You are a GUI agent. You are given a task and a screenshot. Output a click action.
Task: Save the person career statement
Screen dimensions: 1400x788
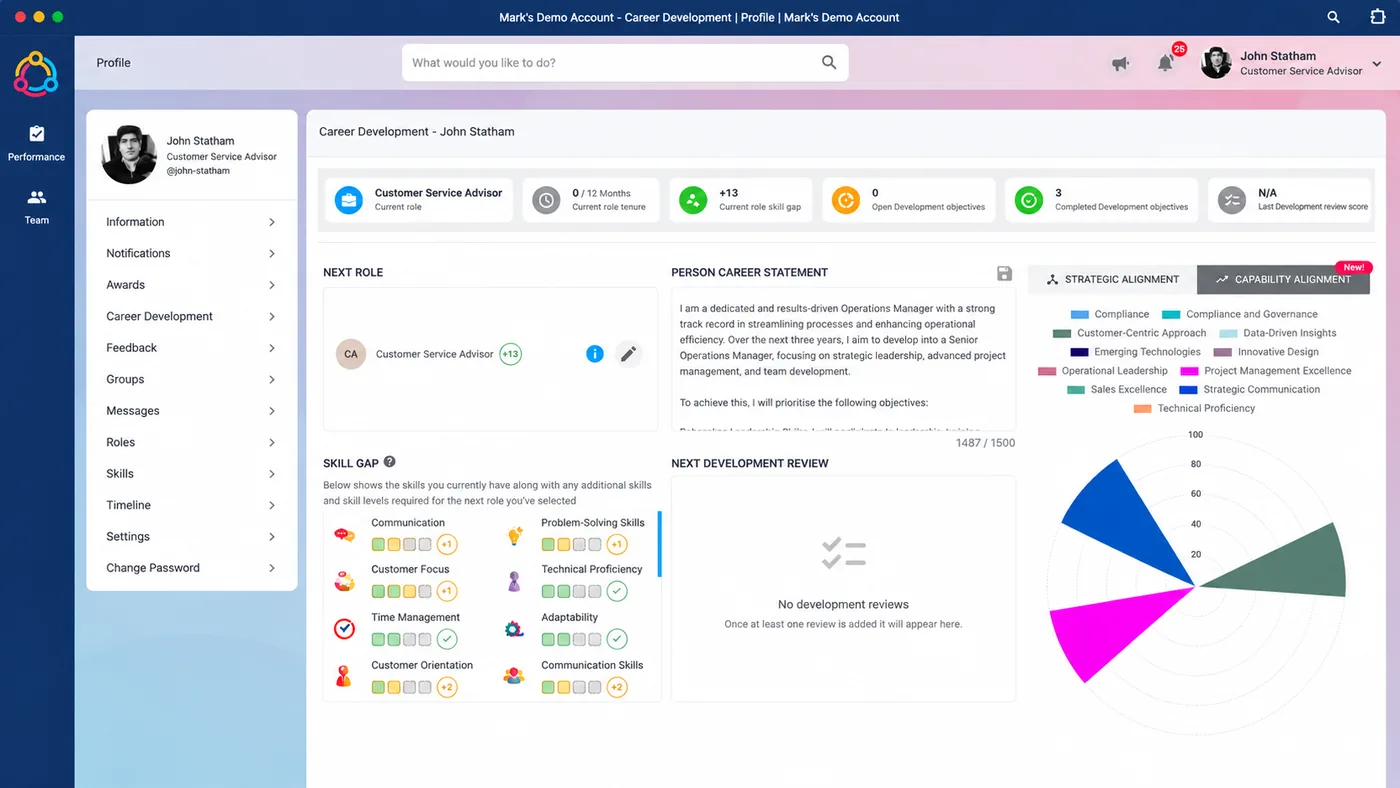(1005, 273)
